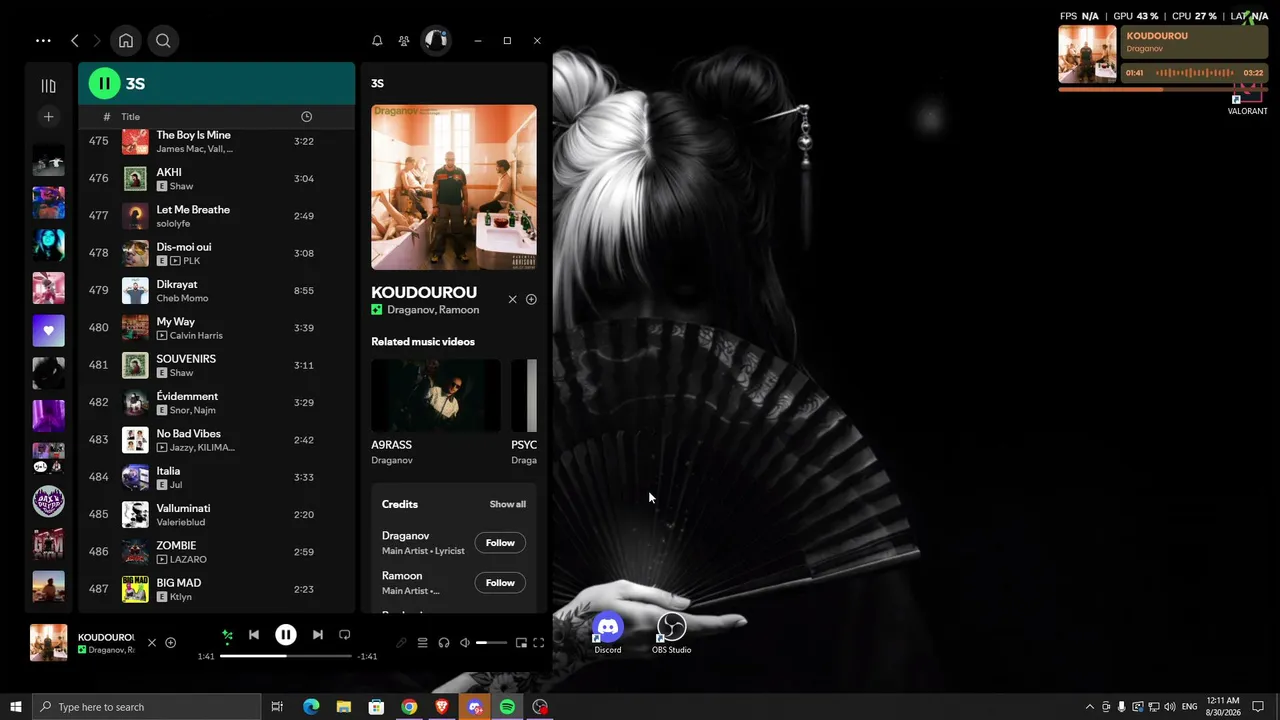1280x720 pixels.
Task: Select track ZOMBIE
Action: tap(217, 552)
